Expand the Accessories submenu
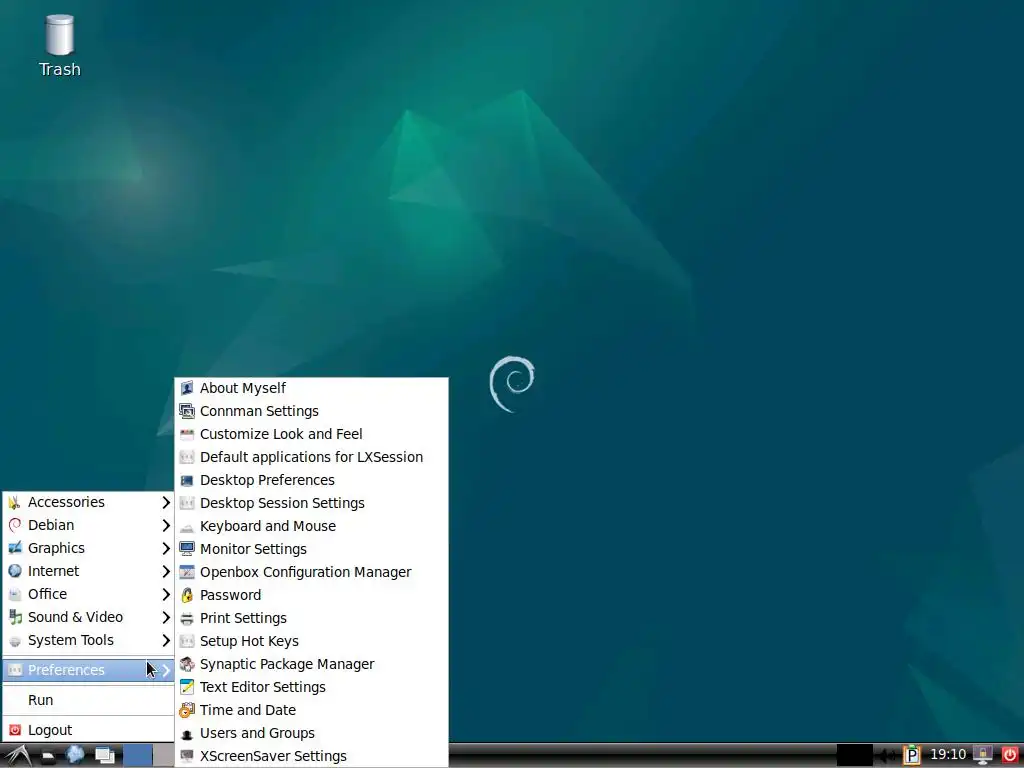The image size is (1024, 768). click(x=88, y=502)
